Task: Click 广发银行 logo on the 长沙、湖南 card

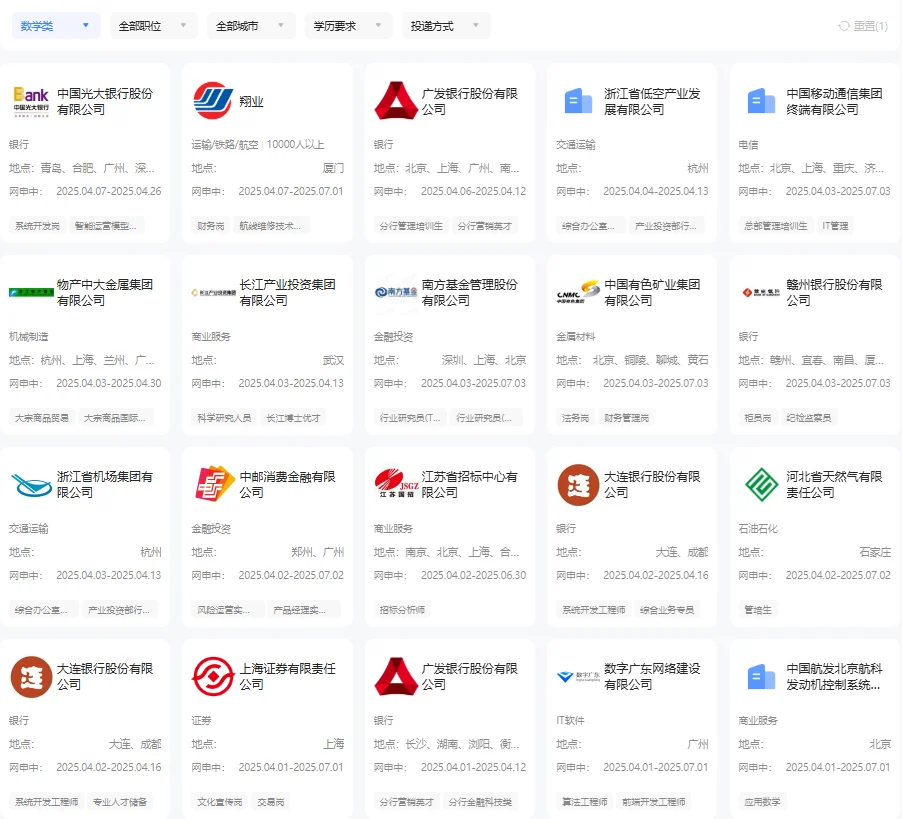Action: pyautogui.click(x=396, y=676)
